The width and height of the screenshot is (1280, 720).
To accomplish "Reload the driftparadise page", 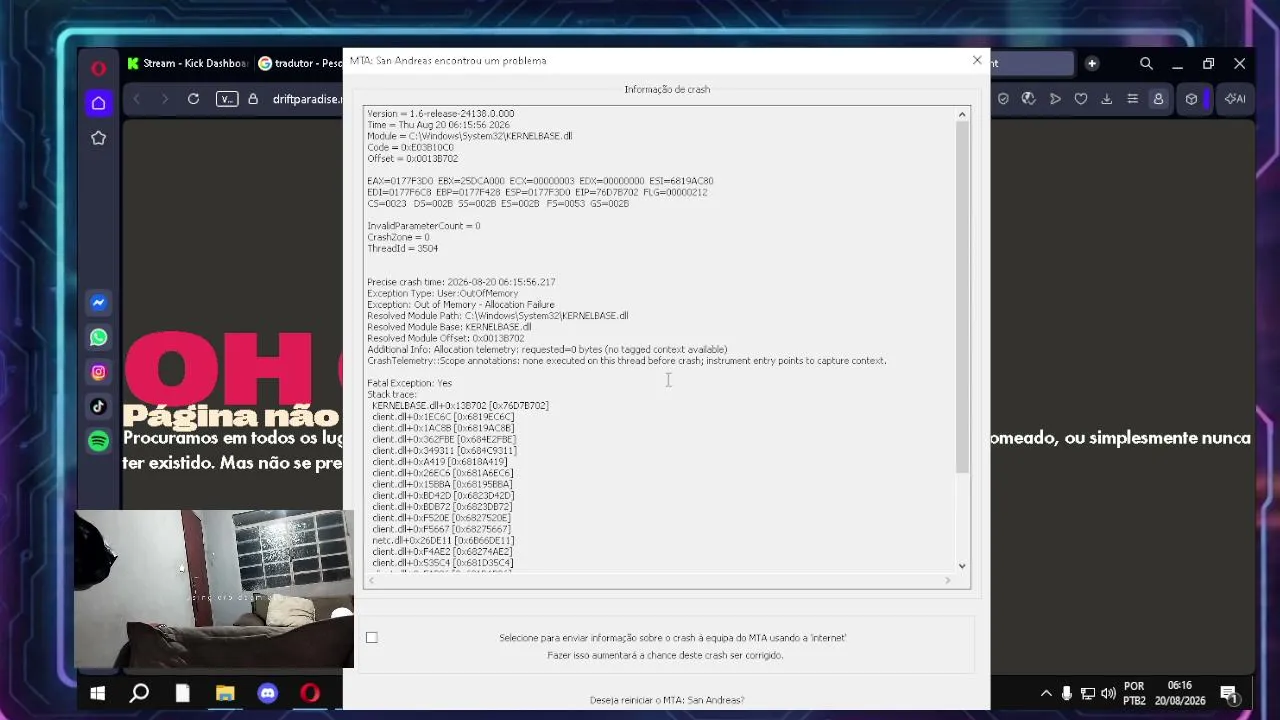I will coord(193,99).
